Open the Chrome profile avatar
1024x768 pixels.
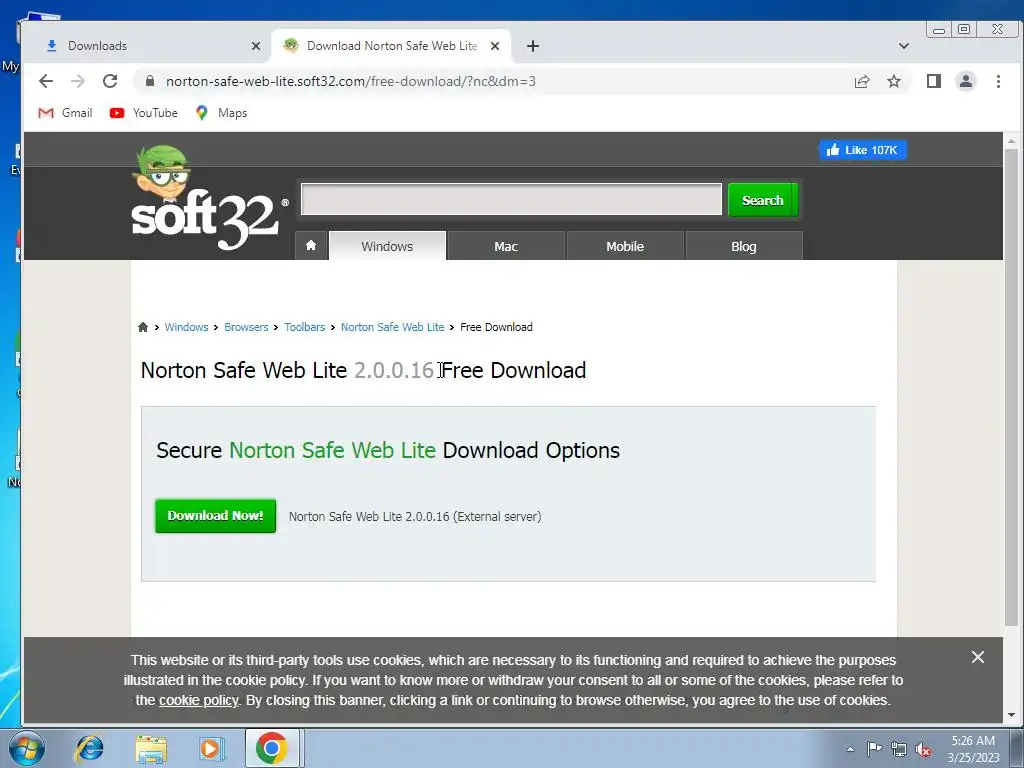[966, 81]
